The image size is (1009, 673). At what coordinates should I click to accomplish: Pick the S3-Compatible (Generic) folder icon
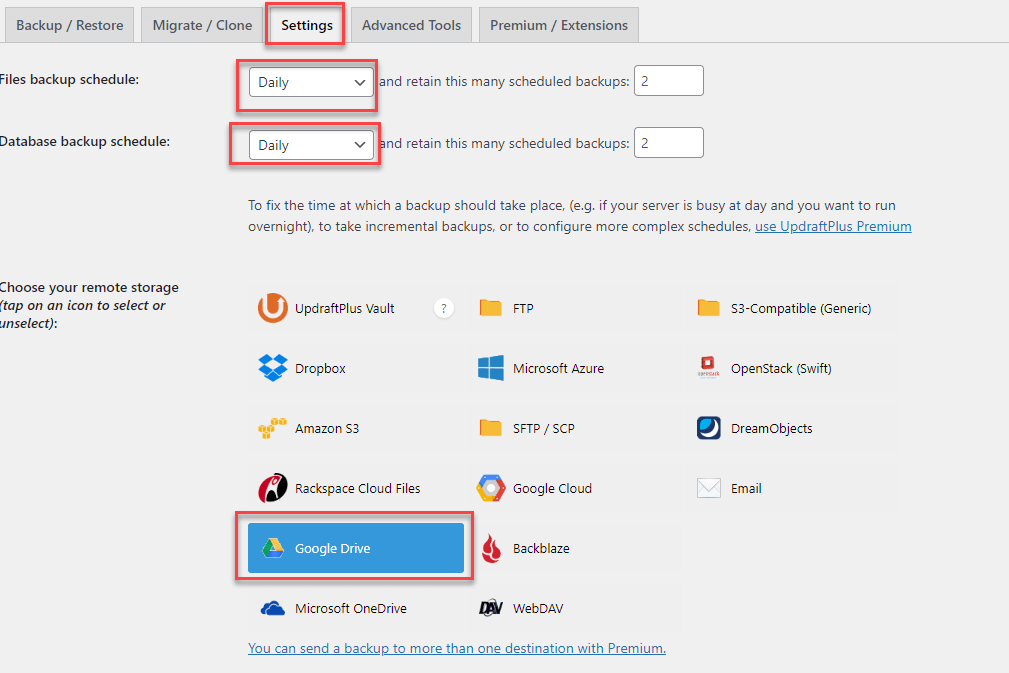pos(708,308)
